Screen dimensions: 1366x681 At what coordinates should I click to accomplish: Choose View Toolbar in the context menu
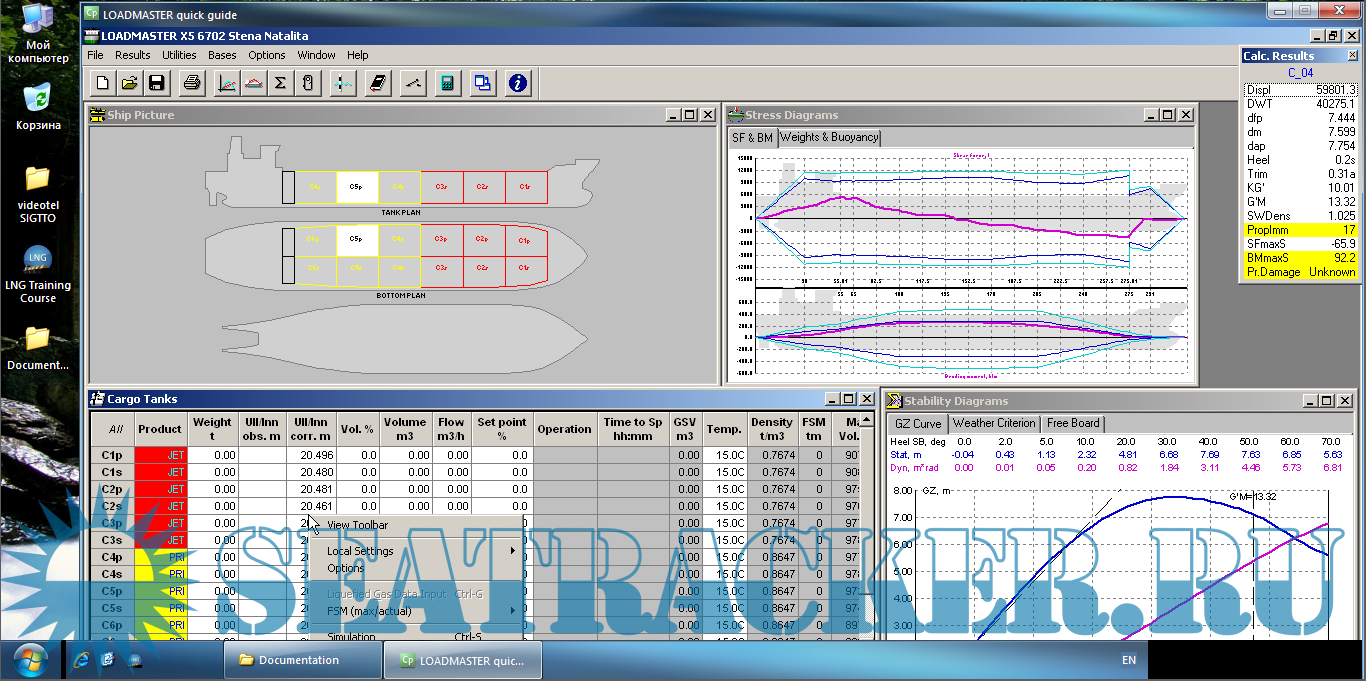tap(357, 525)
